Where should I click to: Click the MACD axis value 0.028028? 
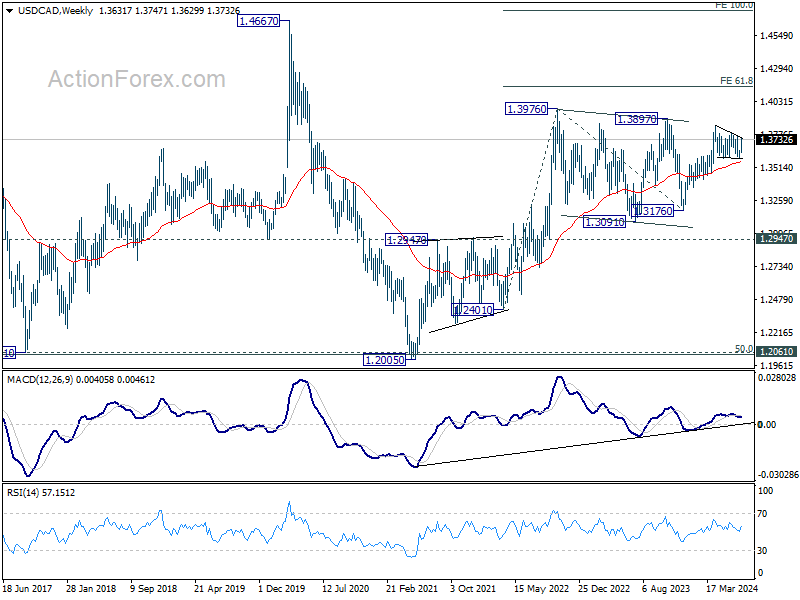point(777,378)
